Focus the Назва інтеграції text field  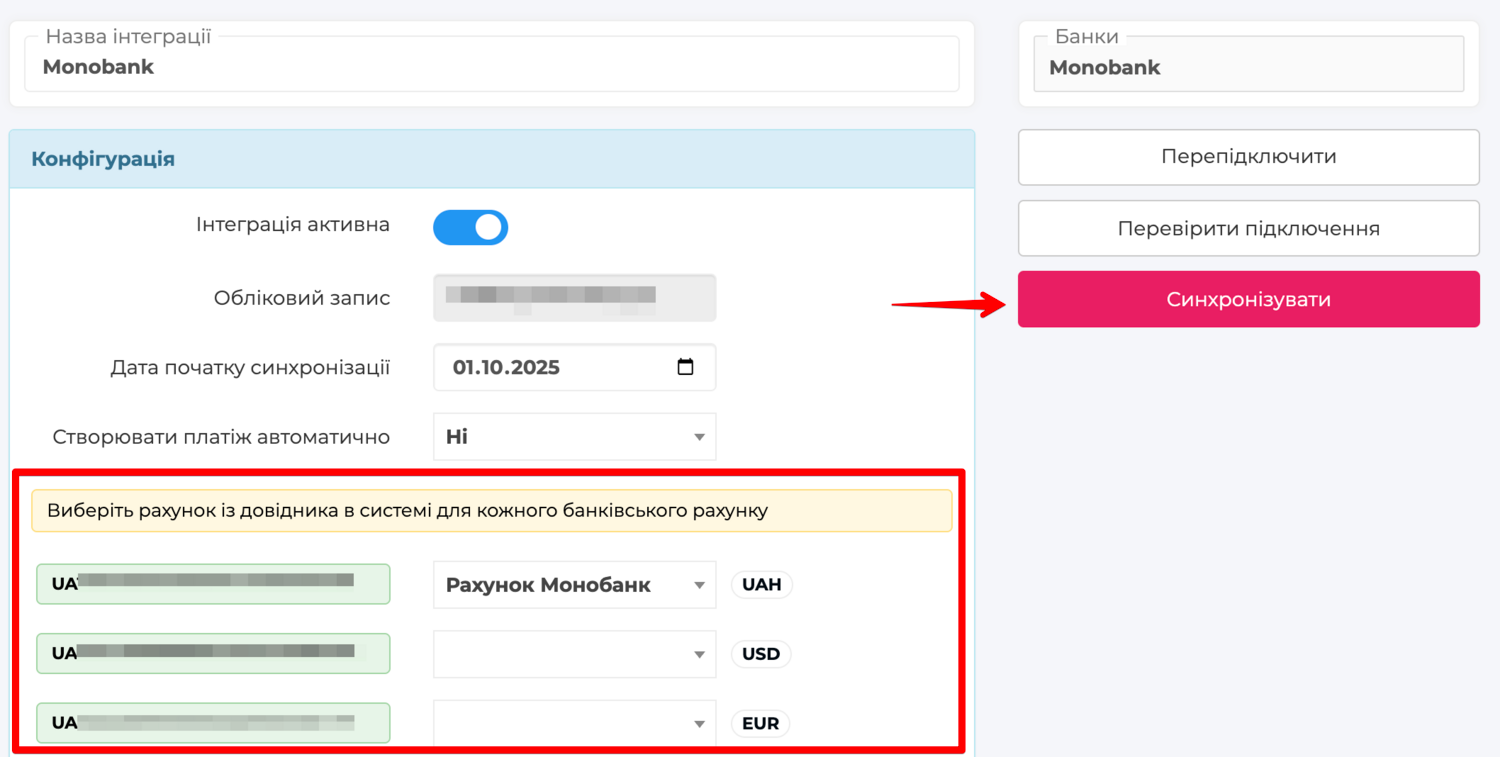pos(491,67)
